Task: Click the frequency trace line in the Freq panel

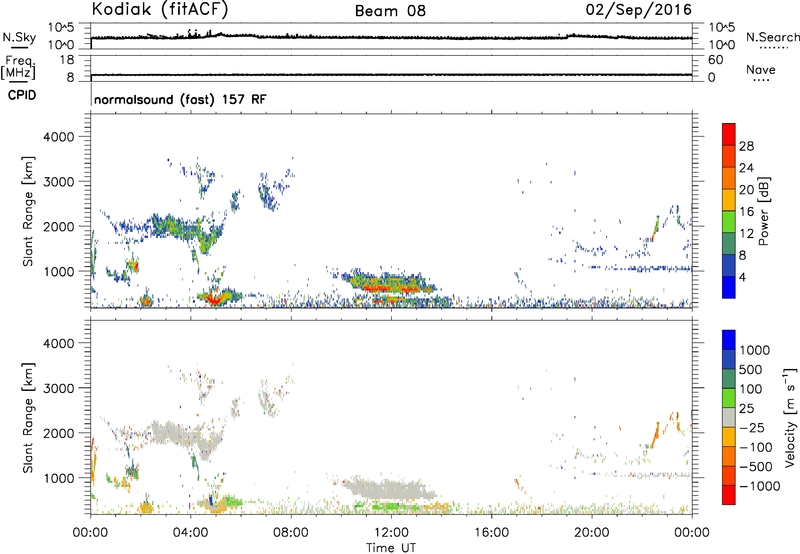Action: pyautogui.click(x=391, y=75)
